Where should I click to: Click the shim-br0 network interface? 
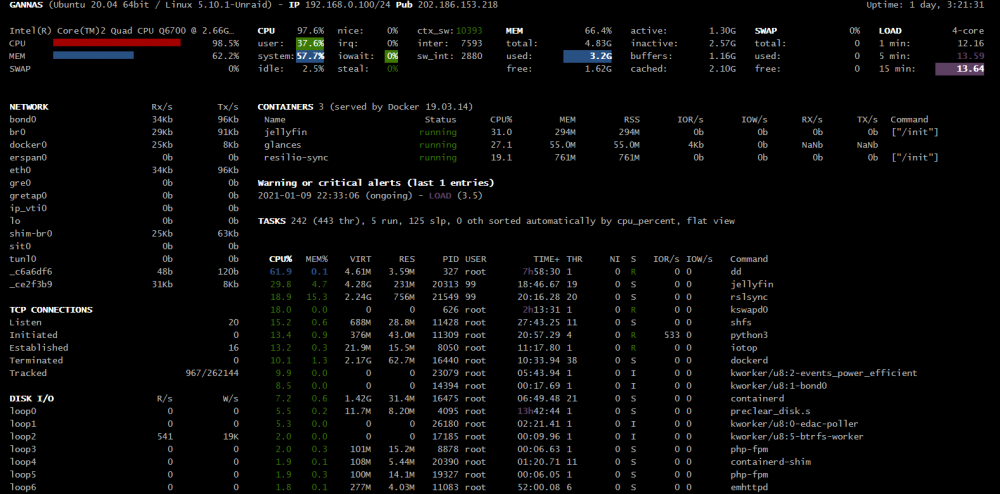coord(31,233)
